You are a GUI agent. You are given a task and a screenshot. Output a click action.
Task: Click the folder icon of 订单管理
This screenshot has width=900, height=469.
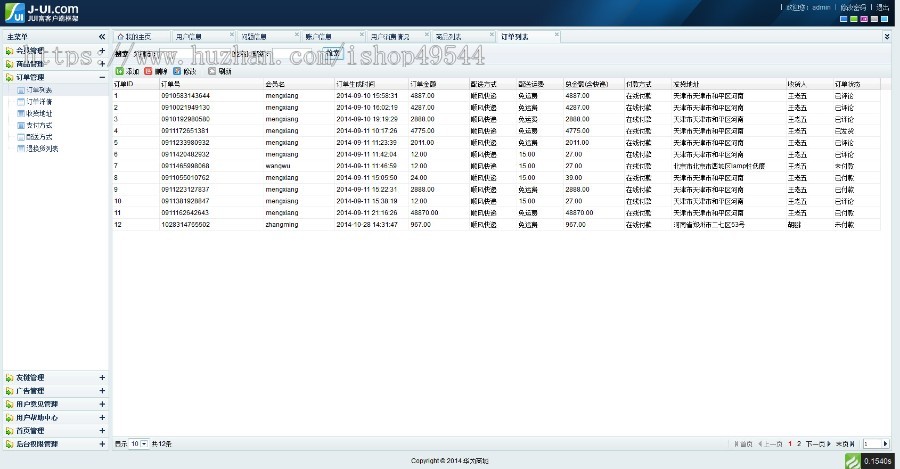click(x=9, y=77)
